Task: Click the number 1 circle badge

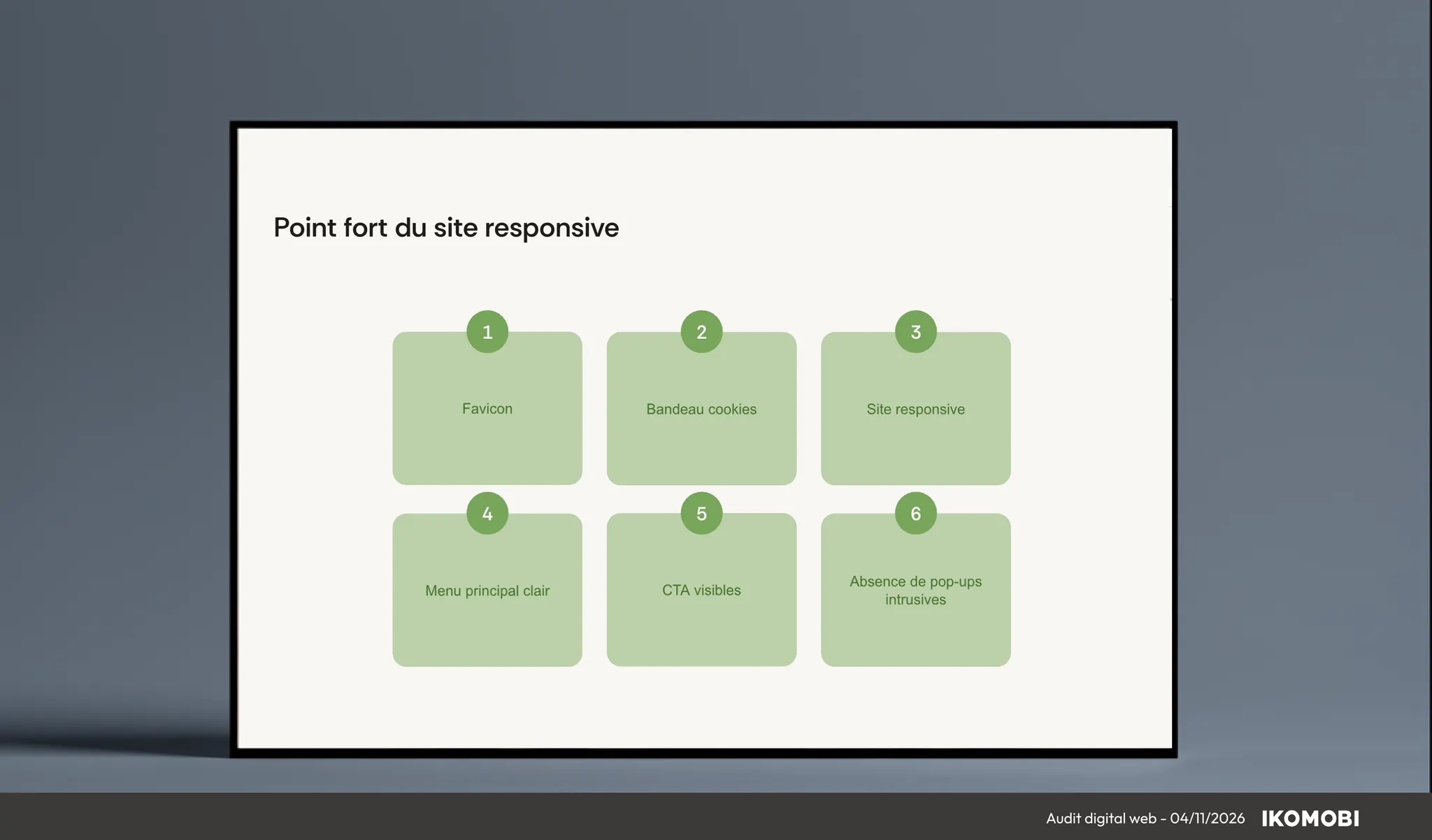Action: 487,332
